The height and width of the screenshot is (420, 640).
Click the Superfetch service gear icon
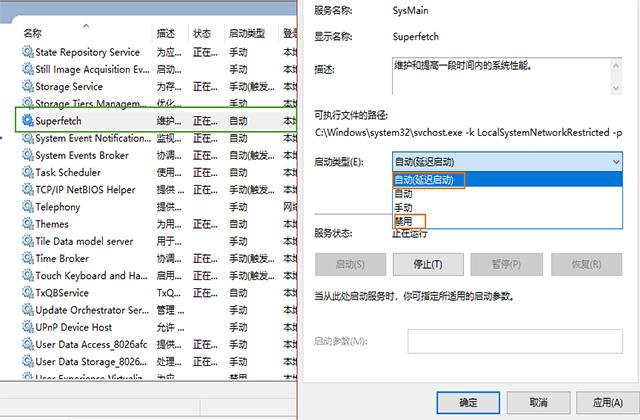pos(28,120)
